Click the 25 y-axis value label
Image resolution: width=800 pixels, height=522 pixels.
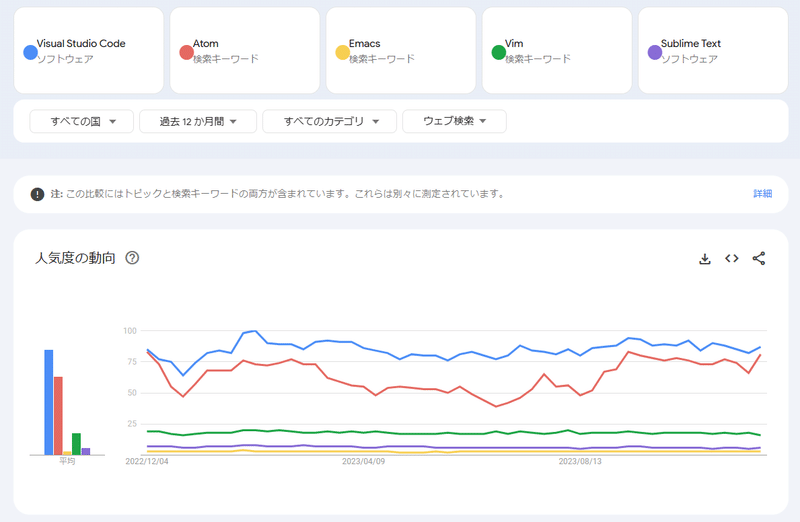coord(132,424)
